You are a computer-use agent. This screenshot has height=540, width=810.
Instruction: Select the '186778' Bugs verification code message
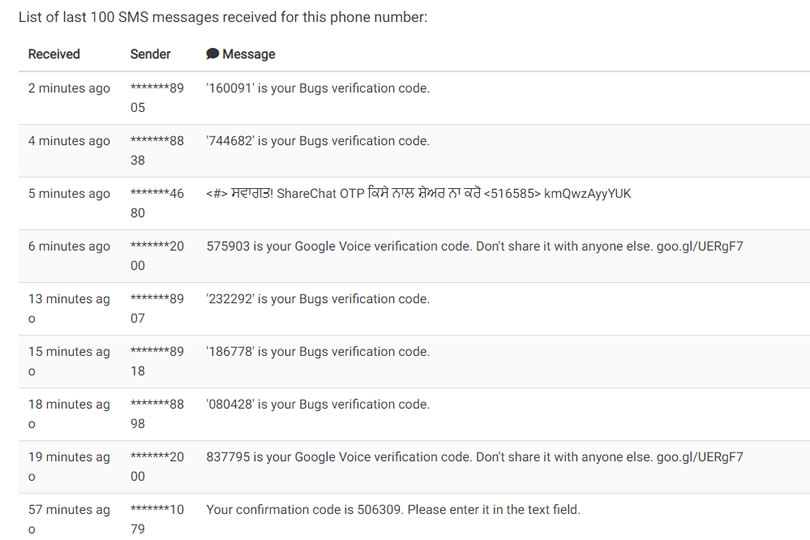[318, 352]
